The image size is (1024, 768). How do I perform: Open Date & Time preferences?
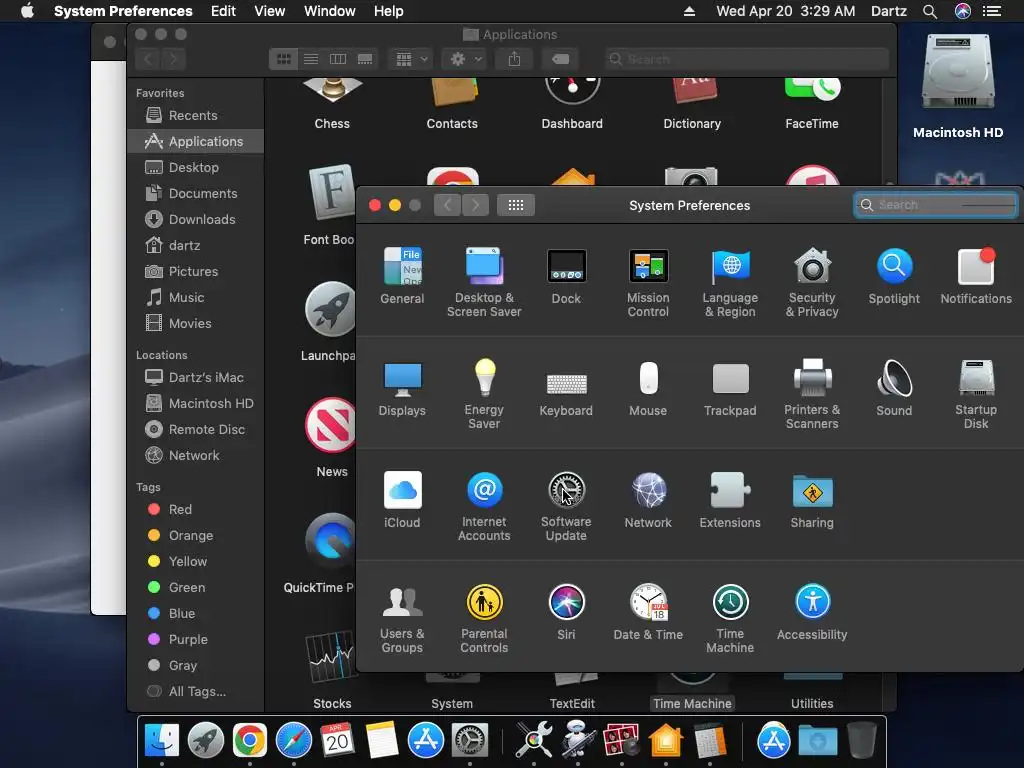[x=648, y=613]
